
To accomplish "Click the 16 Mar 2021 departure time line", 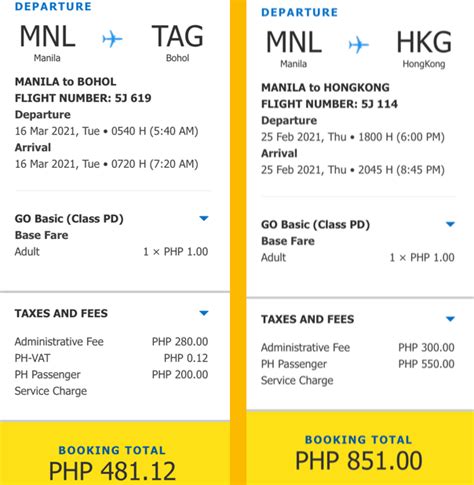I will [106, 131].
